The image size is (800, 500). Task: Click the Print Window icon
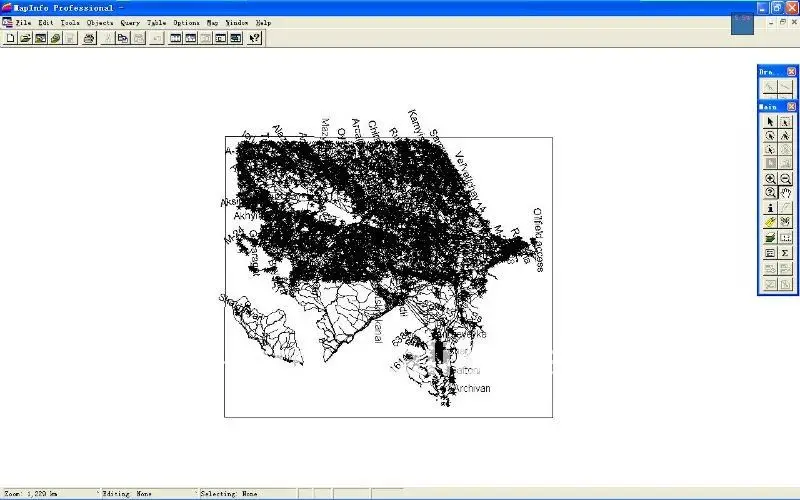point(89,38)
